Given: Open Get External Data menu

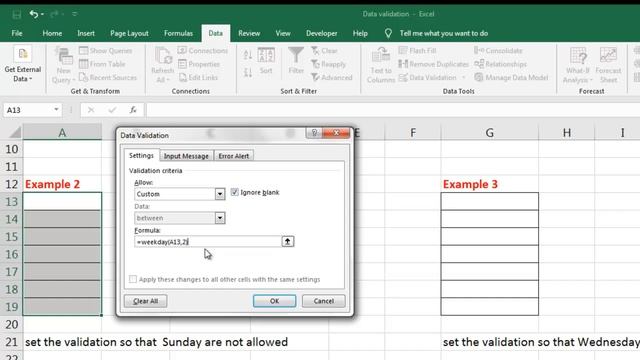Looking at the screenshot, I should pyautogui.click(x=23, y=65).
